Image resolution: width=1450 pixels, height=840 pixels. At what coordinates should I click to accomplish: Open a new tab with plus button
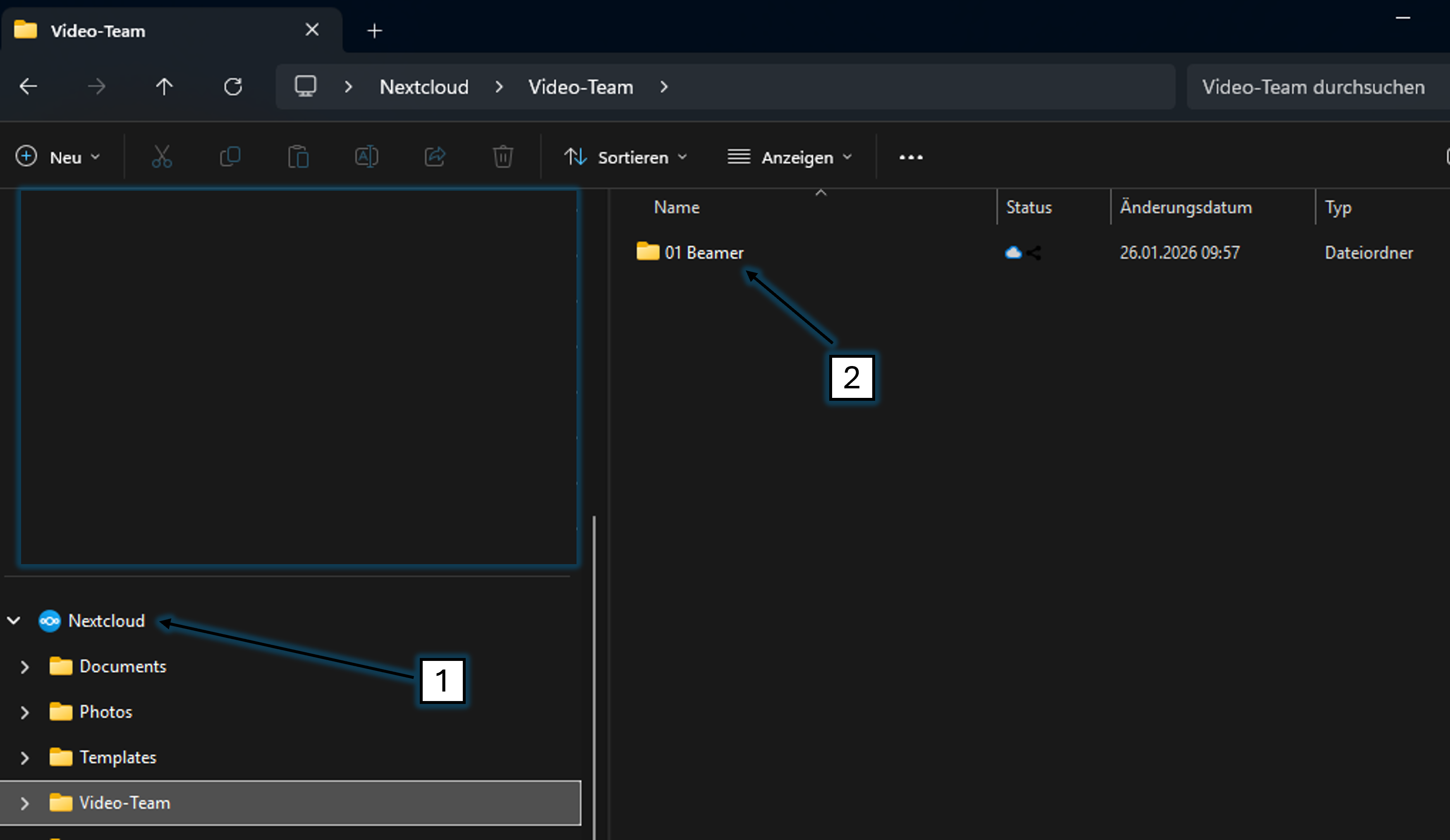tap(375, 31)
